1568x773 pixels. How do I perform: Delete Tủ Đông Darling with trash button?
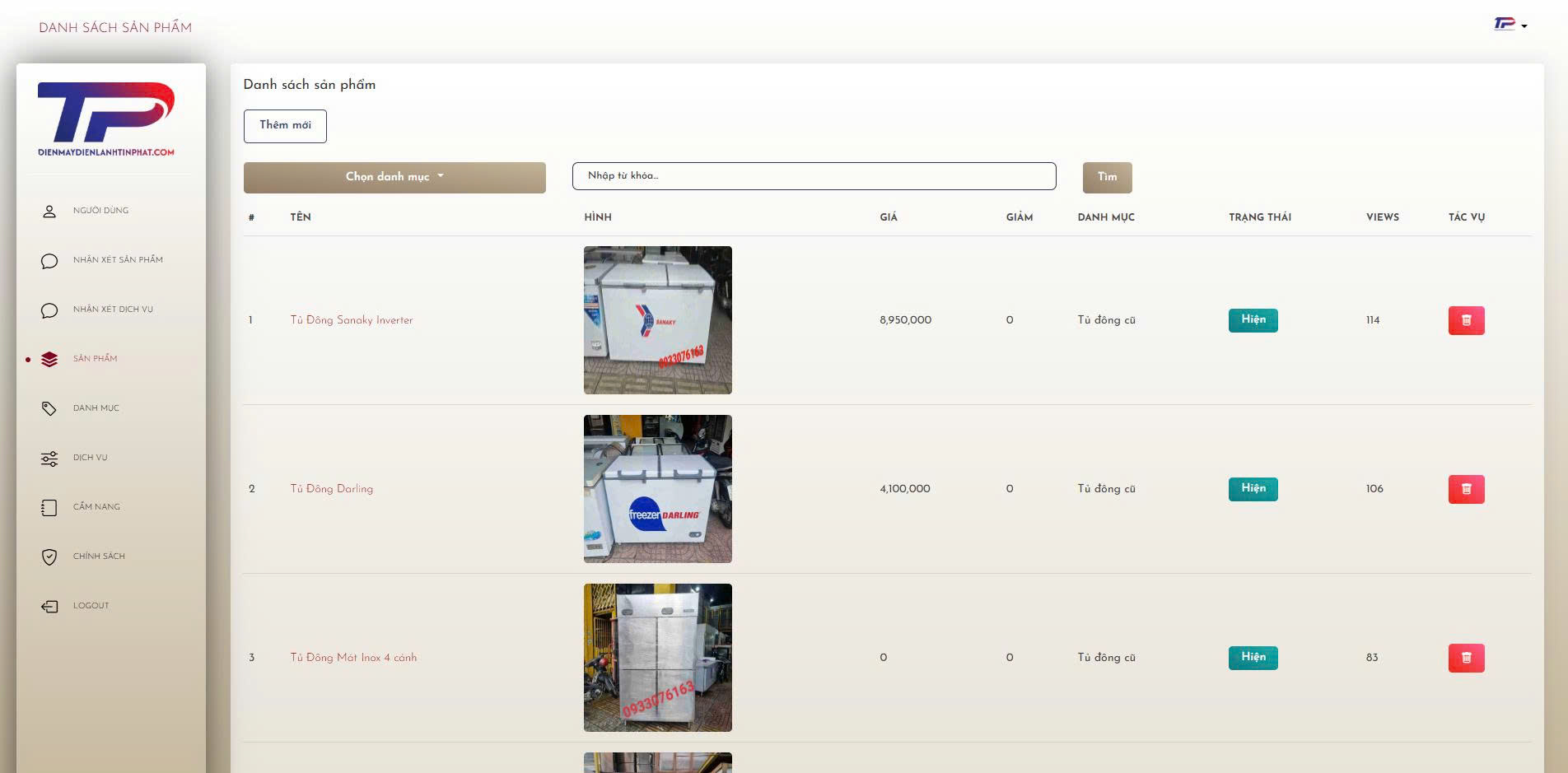coord(1466,489)
